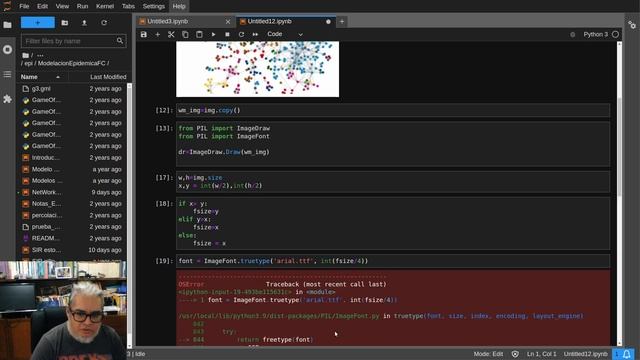Viewport: 640px width, 360px height.
Task: Expand the breadcrumb ellipsis path
Action: [40, 55]
